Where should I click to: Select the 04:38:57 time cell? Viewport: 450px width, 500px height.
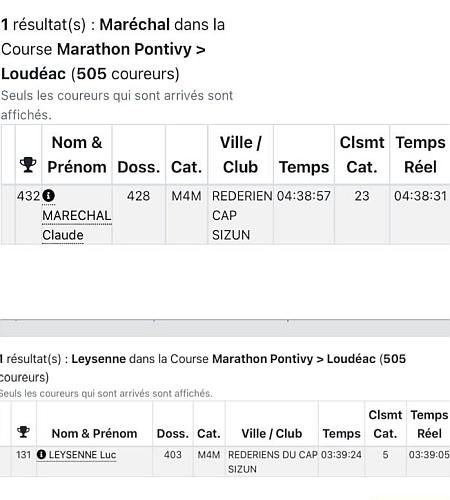coord(304,196)
